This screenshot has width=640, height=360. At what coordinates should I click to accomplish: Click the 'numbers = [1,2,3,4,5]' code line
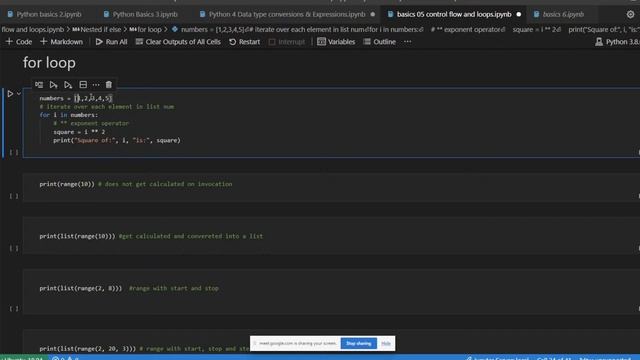point(76,98)
